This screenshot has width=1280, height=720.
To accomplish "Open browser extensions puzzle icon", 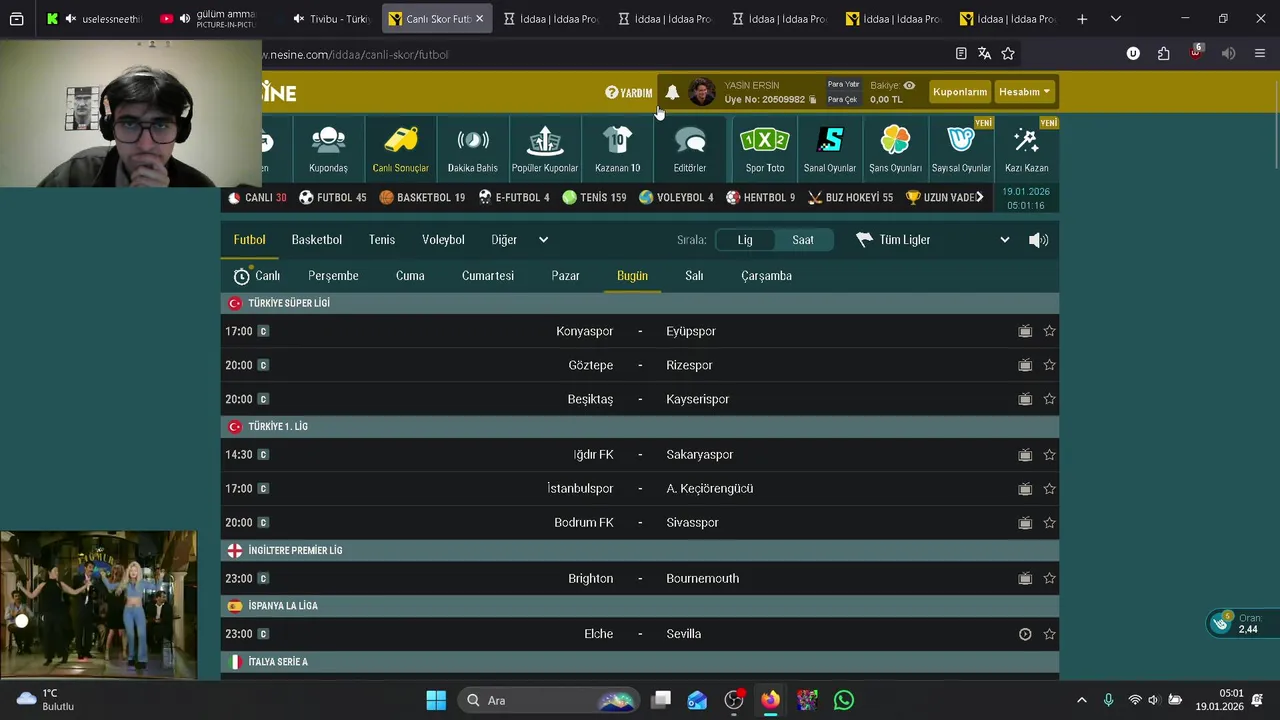I will (1163, 54).
